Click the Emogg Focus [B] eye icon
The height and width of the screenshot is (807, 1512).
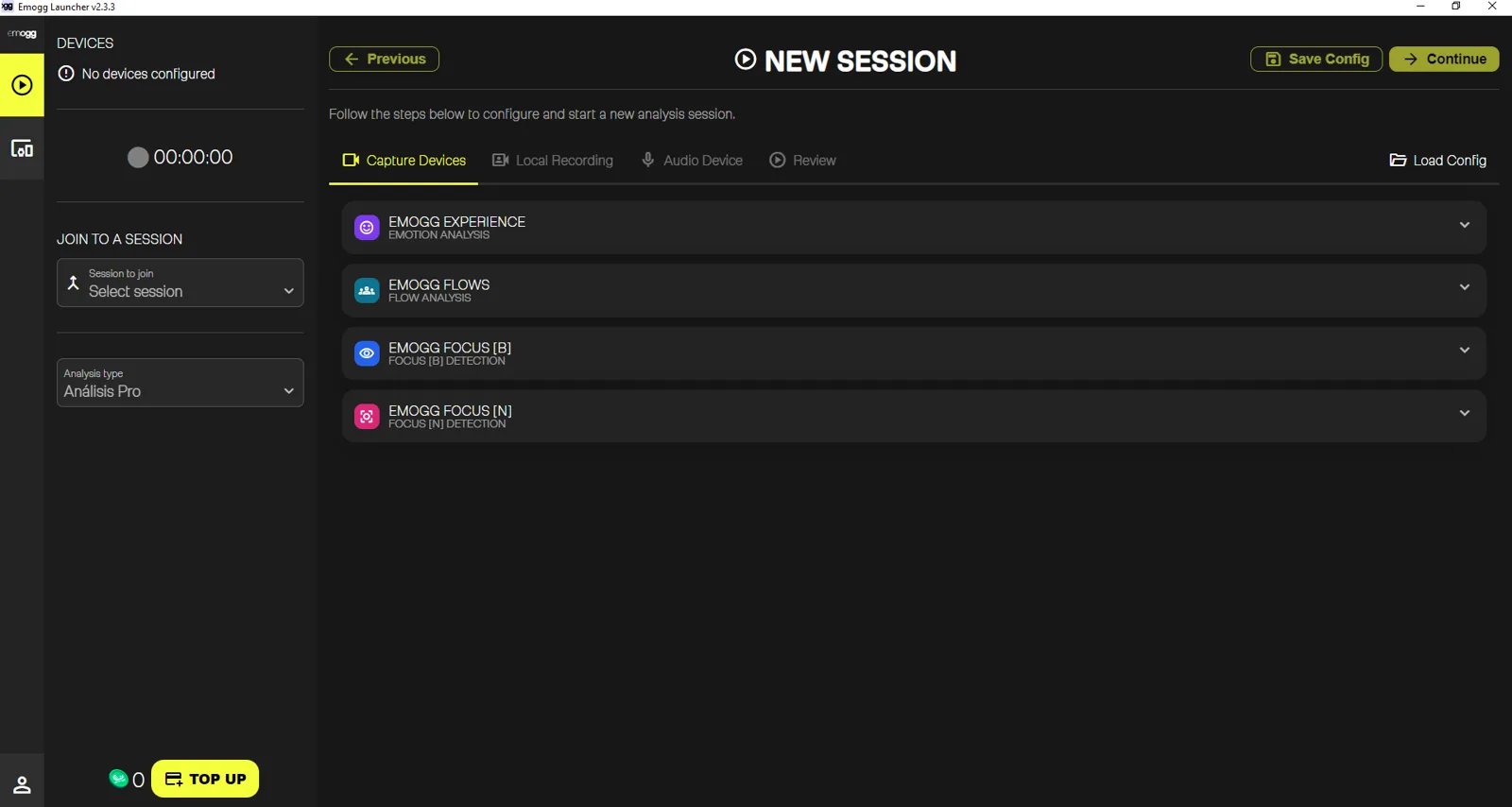pyautogui.click(x=367, y=353)
